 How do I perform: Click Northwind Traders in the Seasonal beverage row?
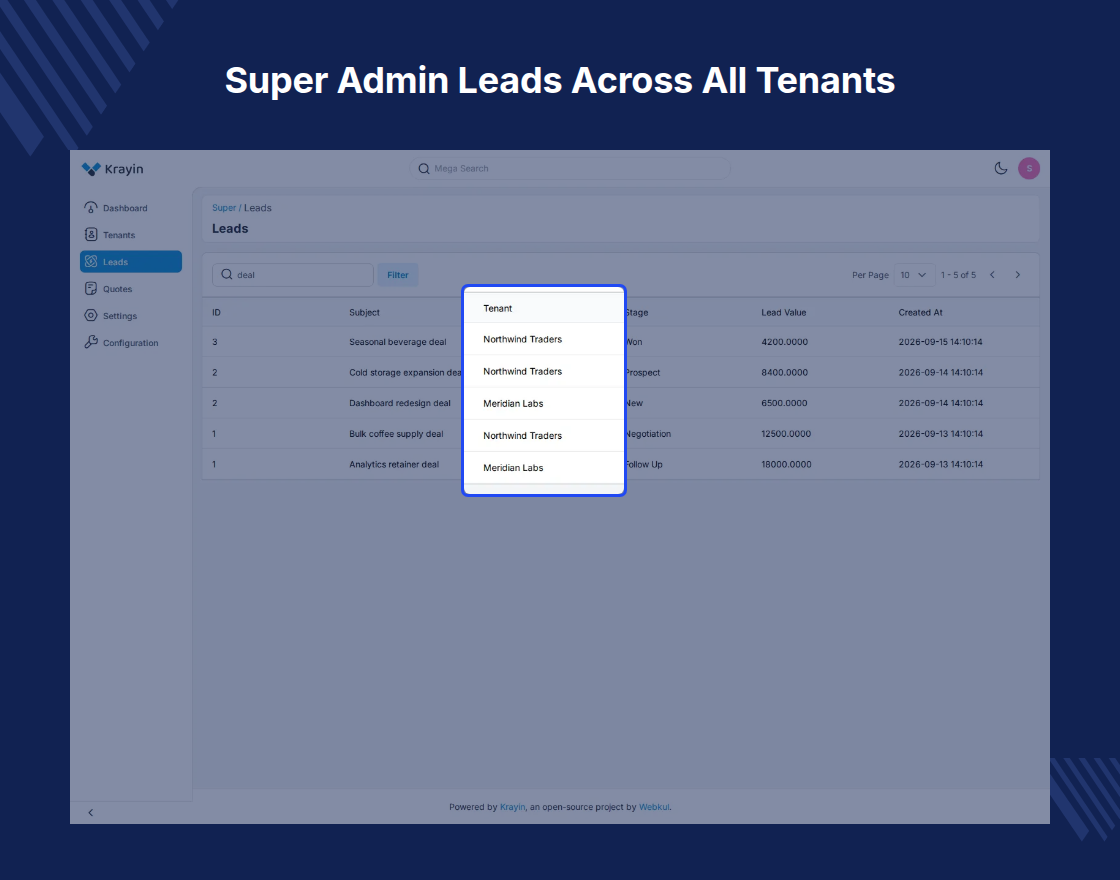pos(523,339)
